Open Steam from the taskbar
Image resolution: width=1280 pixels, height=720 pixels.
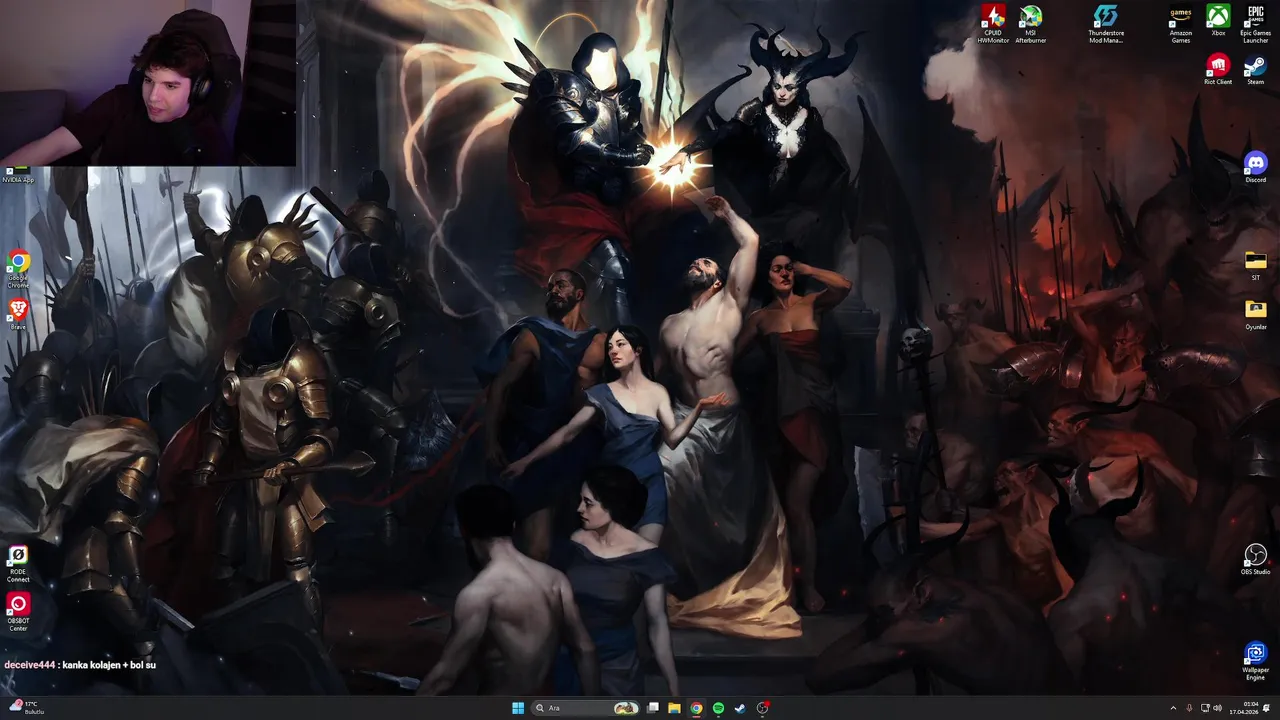tap(740, 708)
